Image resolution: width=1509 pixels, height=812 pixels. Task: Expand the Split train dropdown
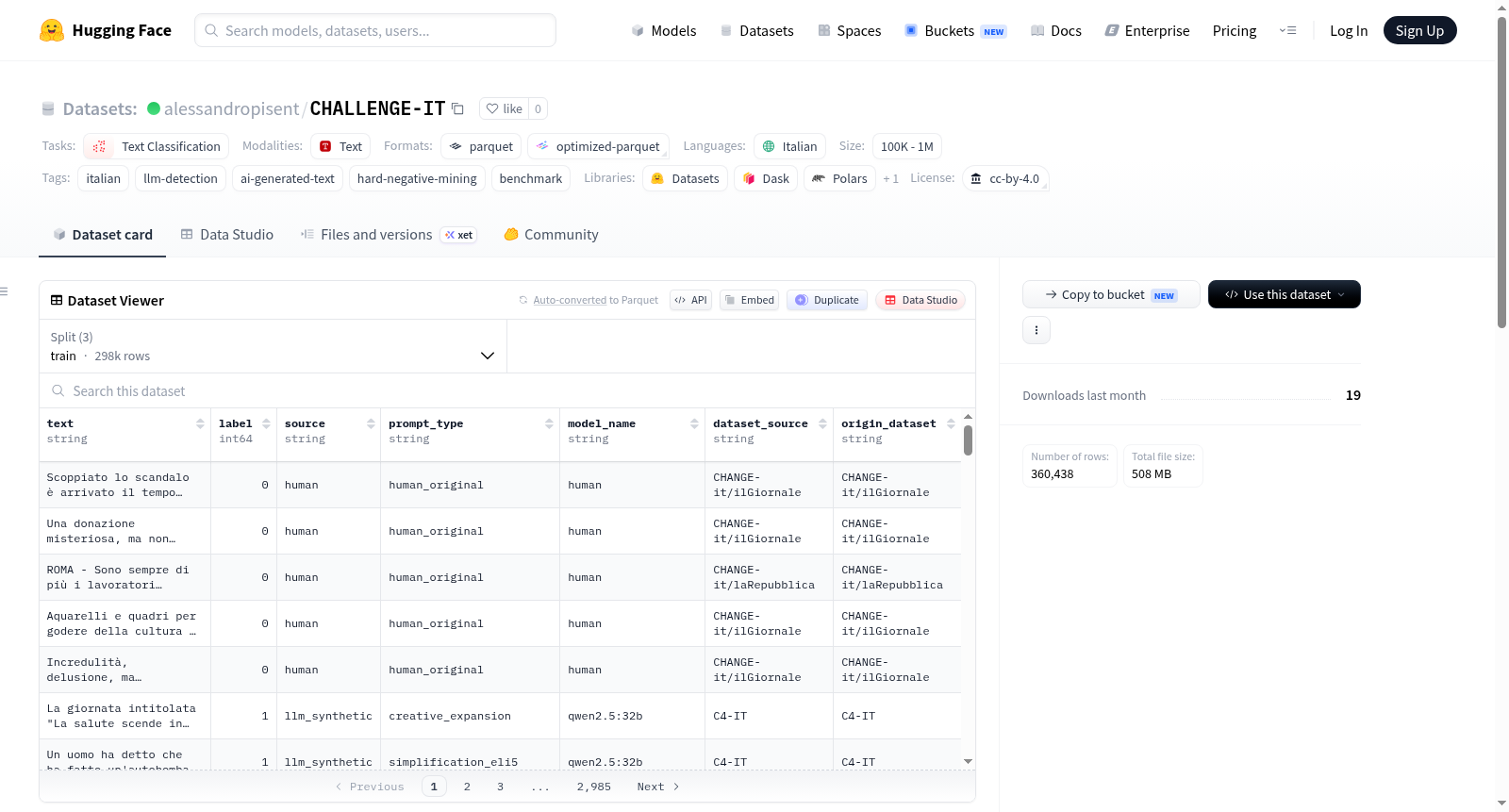tap(274, 346)
